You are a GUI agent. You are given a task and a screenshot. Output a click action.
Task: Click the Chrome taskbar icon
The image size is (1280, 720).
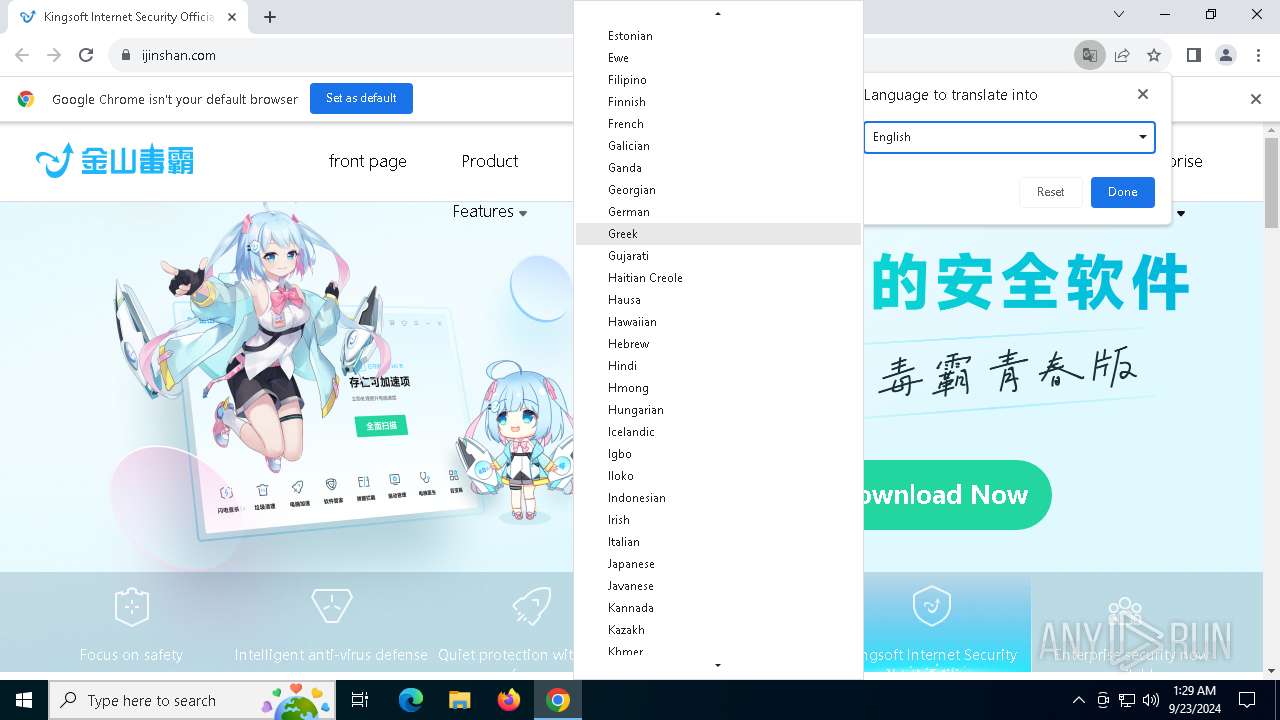(x=557, y=700)
